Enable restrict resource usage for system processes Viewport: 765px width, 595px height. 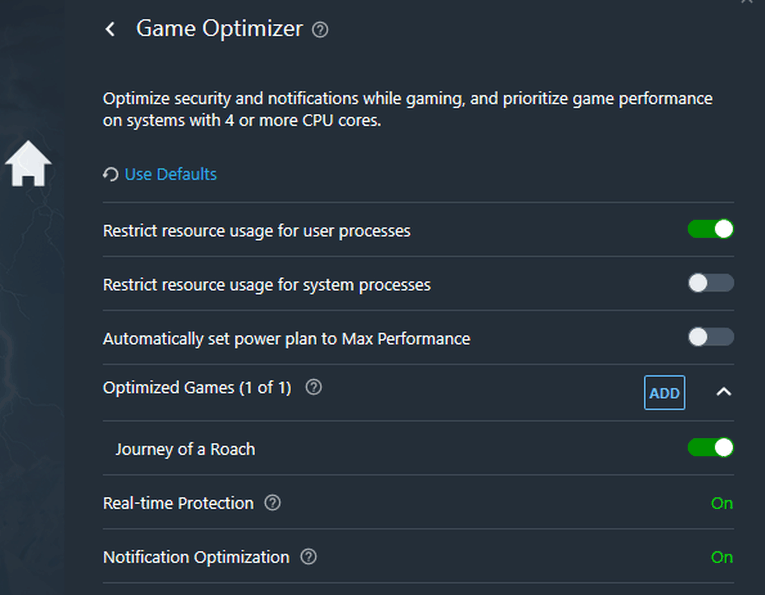[x=710, y=283]
